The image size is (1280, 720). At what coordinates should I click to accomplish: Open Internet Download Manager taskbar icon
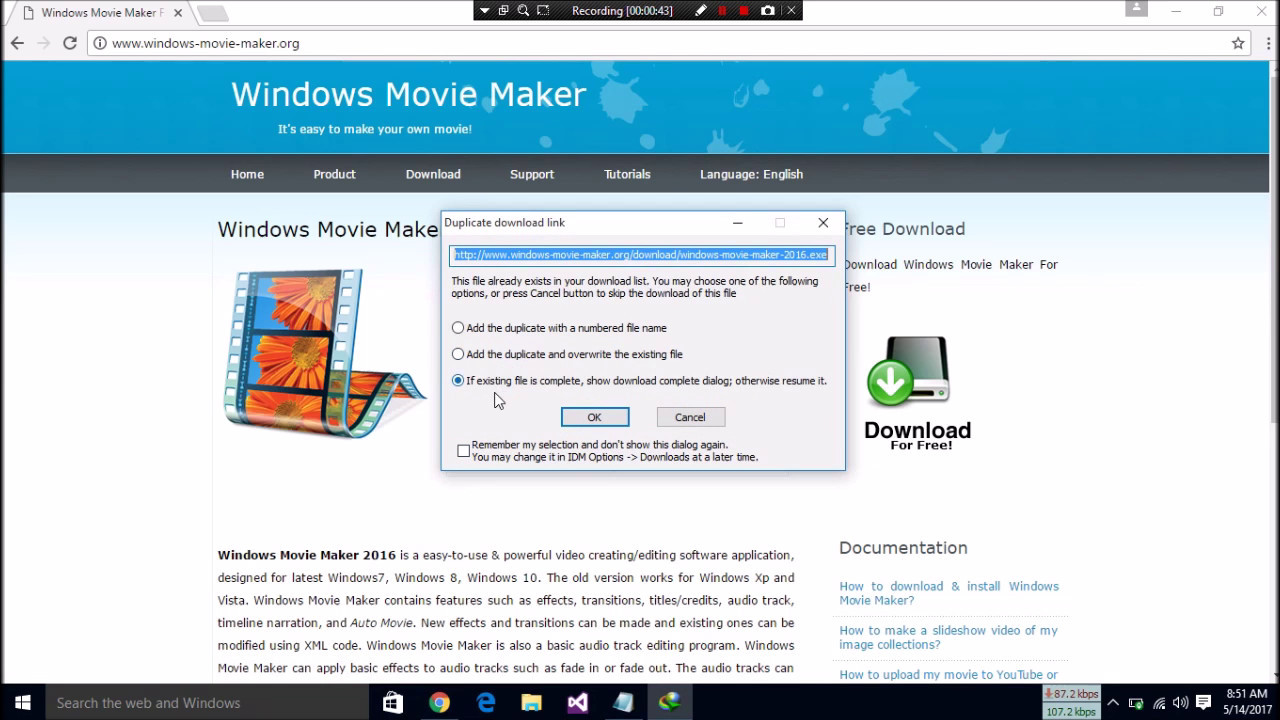pyautogui.click(x=669, y=703)
